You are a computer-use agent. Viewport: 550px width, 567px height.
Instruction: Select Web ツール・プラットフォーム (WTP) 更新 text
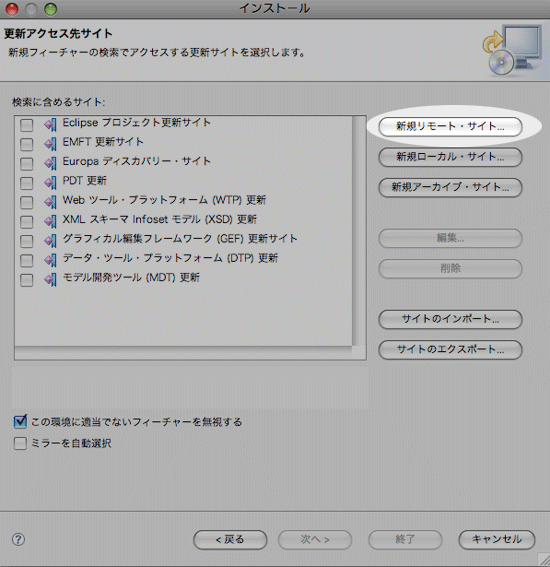pyautogui.click(x=164, y=200)
